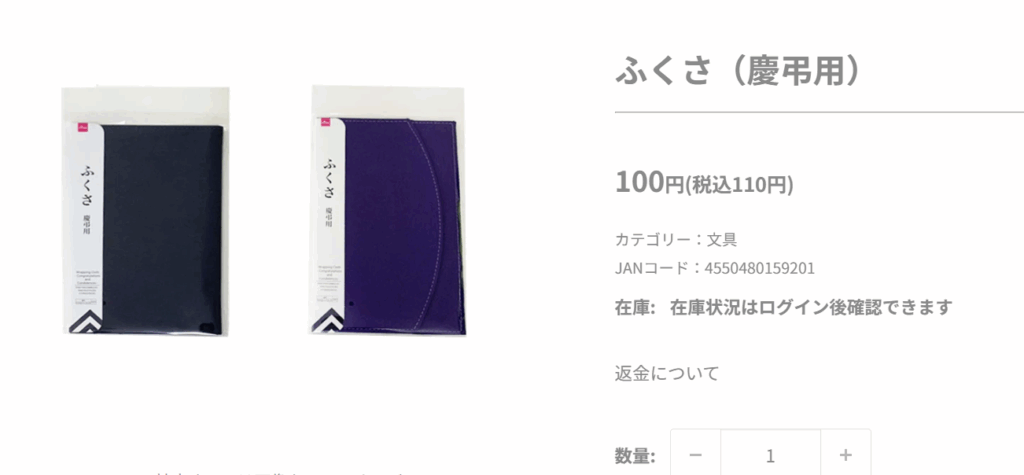
Task: Click the purple fukusa product image
Action: [x=389, y=210]
